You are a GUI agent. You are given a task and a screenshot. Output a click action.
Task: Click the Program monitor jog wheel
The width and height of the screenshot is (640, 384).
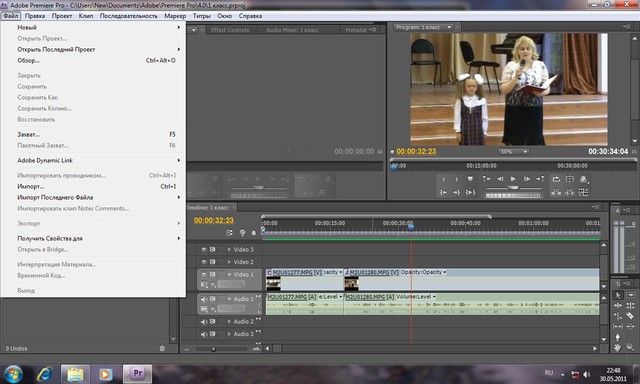(513, 195)
